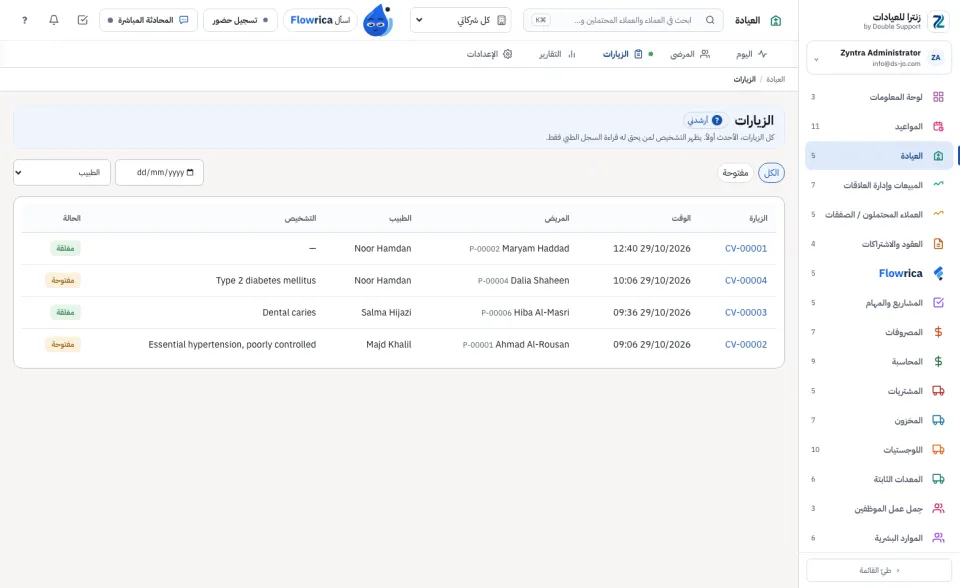The image size is (960, 588).
Task: Click the human resources purple people icon
Action: pos(938,538)
